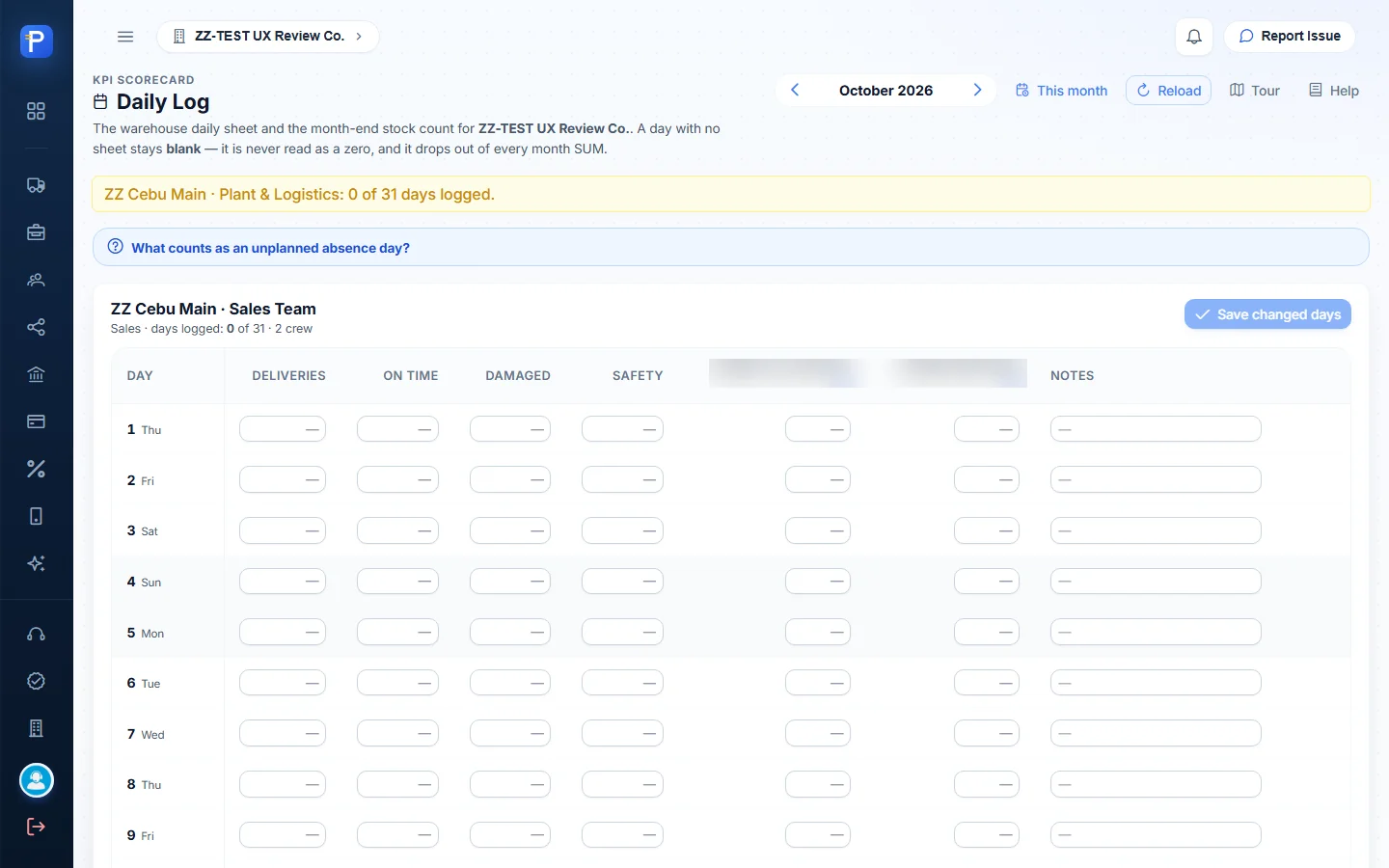Open the dashboard grid icon in sidebar
The width and height of the screenshot is (1389, 868).
[x=36, y=111]
